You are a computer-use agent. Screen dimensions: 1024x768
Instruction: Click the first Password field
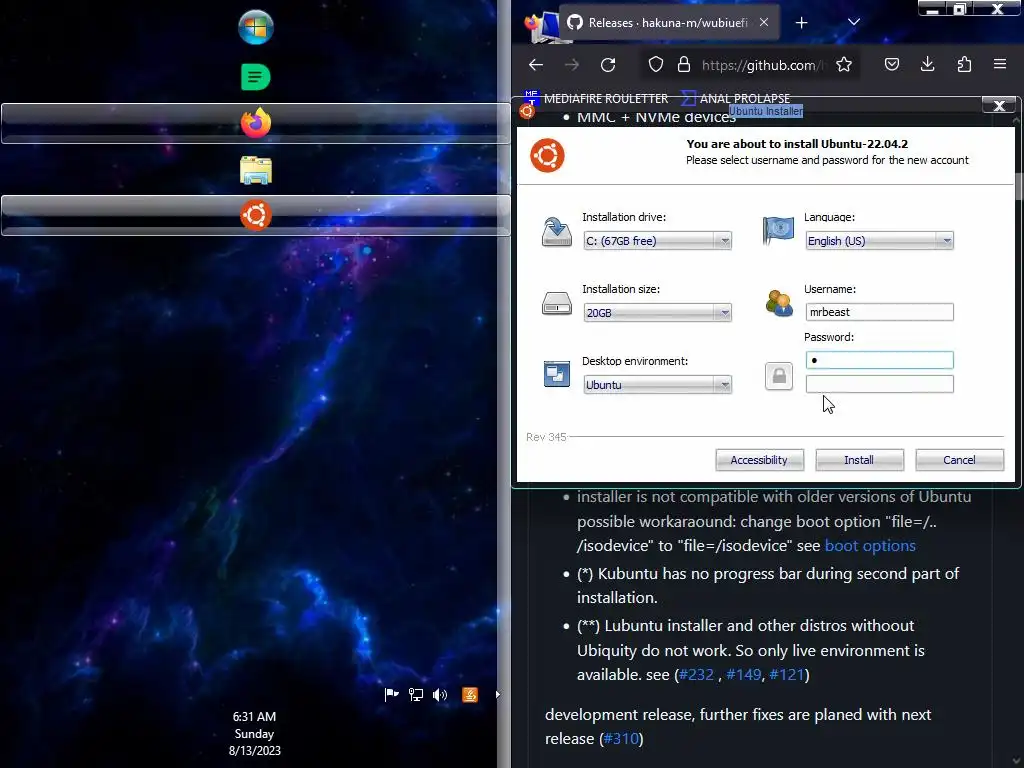coord(879,360)
